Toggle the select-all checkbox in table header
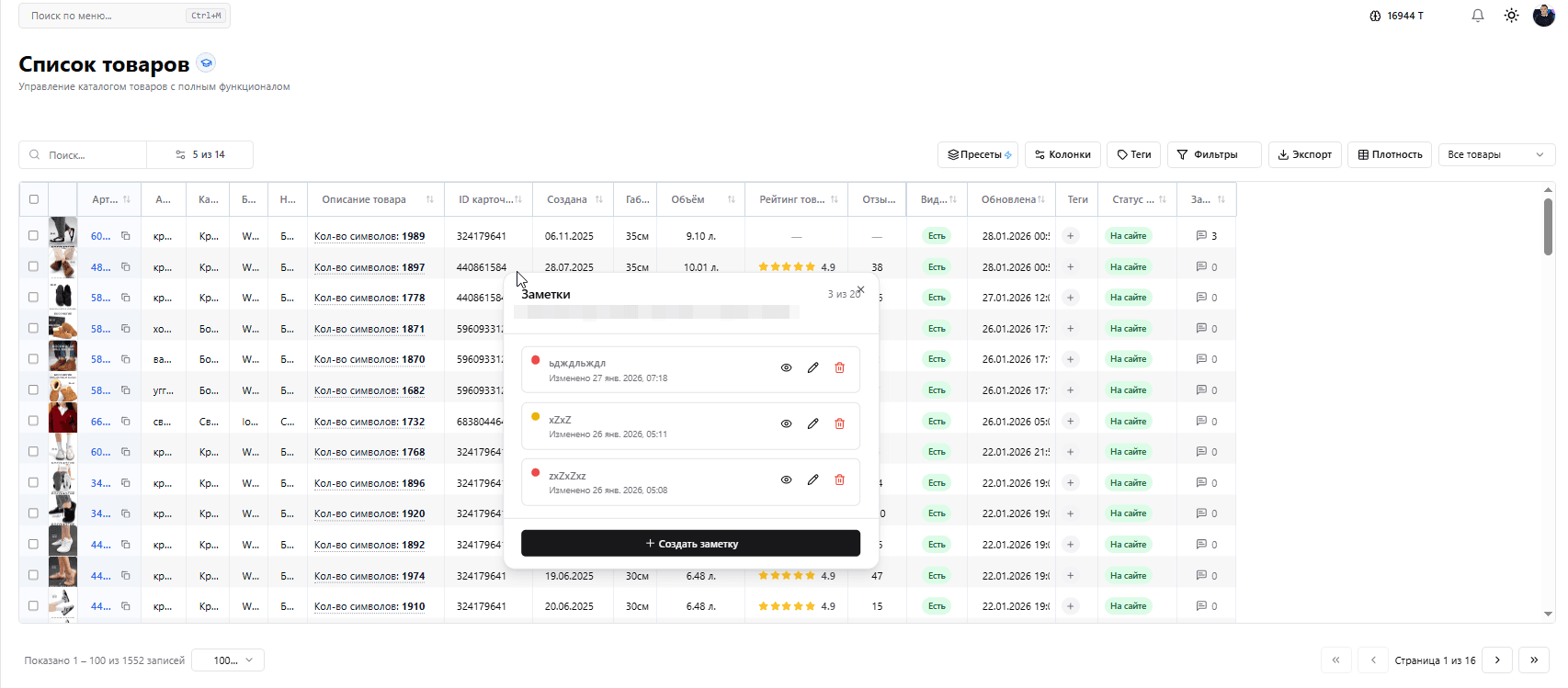 coord(34,199)
